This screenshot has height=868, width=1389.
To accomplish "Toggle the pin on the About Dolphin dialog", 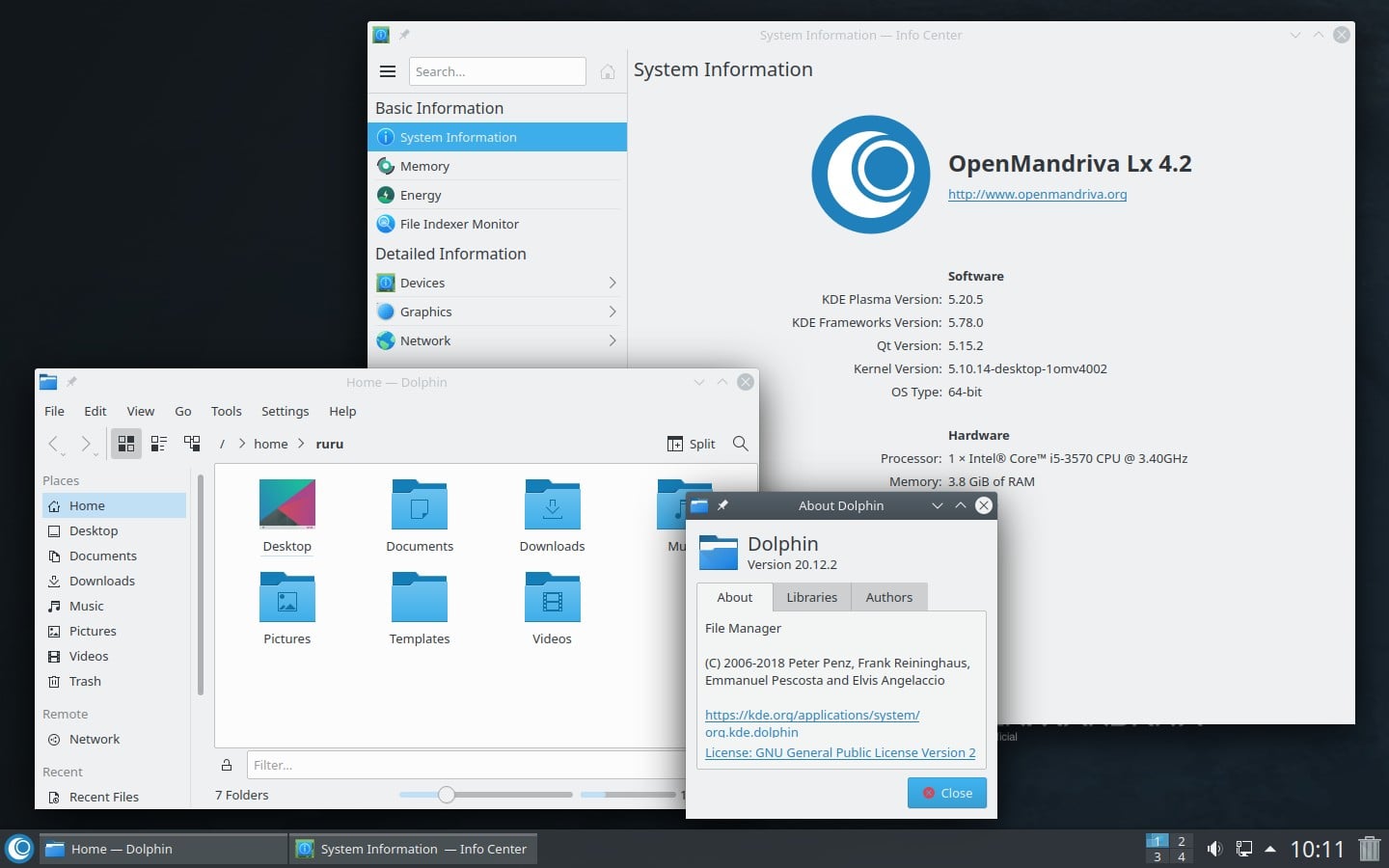I will pyautogui.click(x=722, y=504).
